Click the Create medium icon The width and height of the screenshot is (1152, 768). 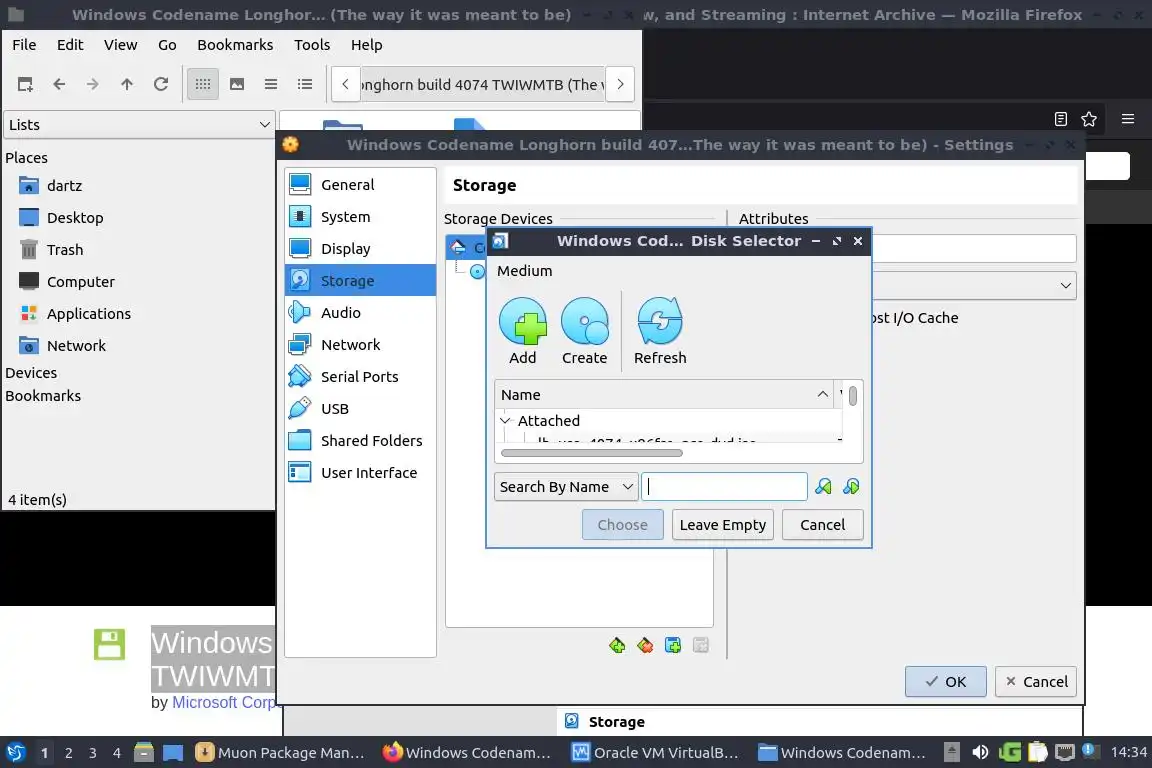pos(584,331)
